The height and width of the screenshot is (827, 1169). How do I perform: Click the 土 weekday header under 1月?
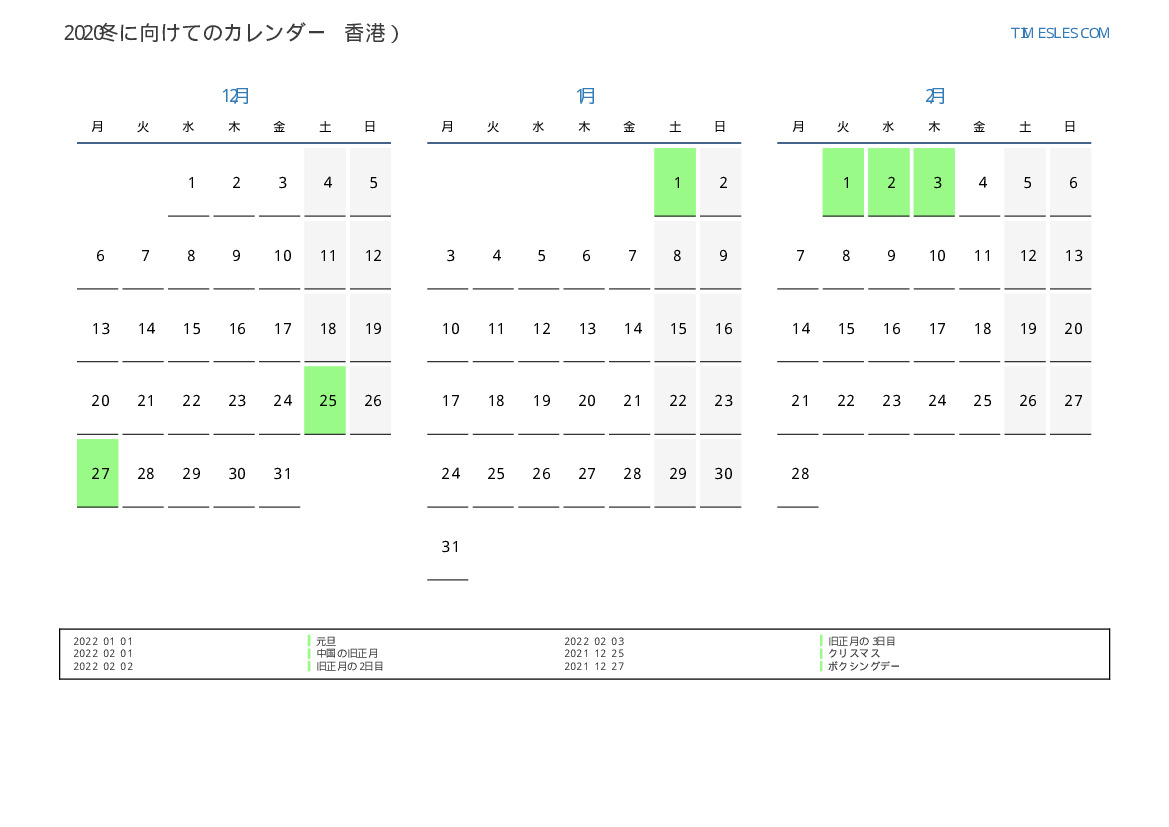675,127
